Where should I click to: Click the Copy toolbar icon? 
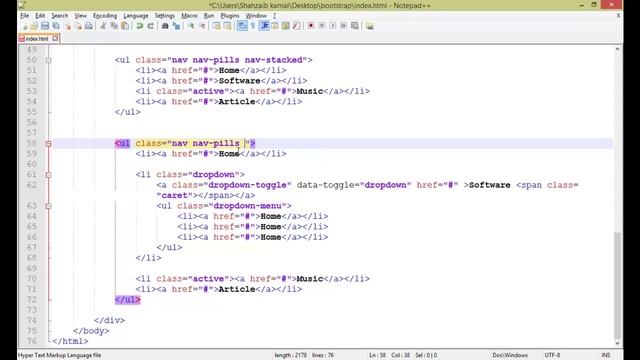pos(114,26)
